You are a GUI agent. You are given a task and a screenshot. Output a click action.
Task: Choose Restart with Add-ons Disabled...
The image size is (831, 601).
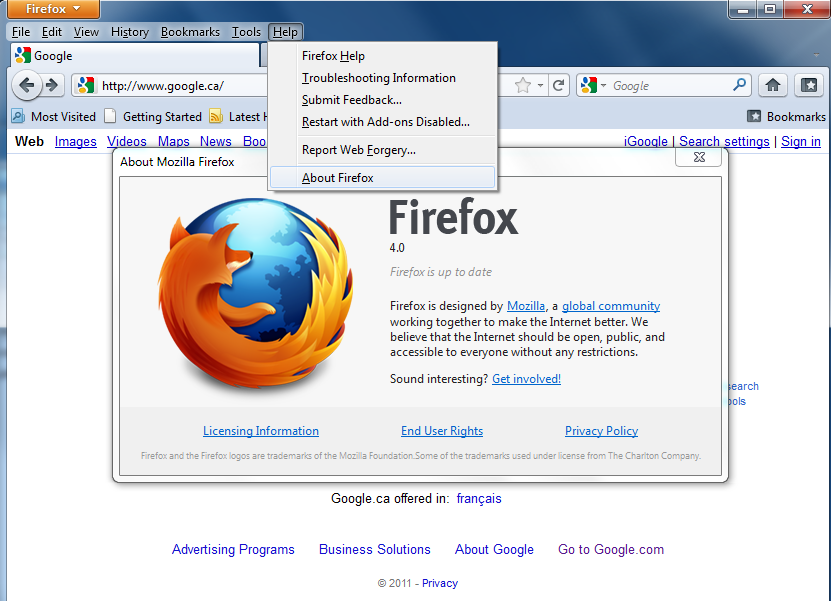pos(382,122)
